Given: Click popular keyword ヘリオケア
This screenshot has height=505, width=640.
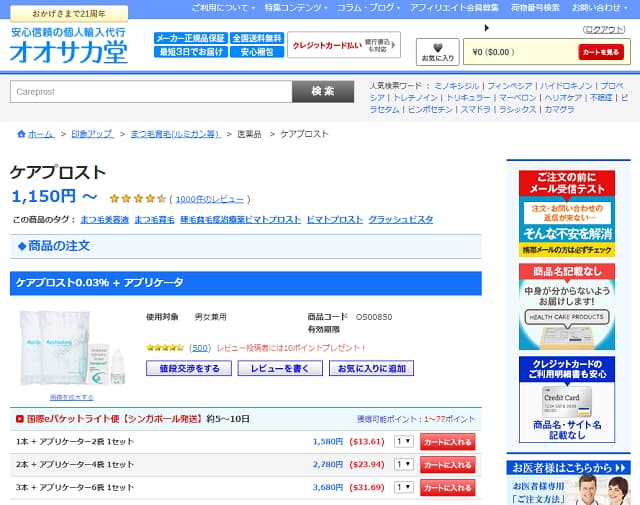Looking at the screenshot, I should click(563, 98).
